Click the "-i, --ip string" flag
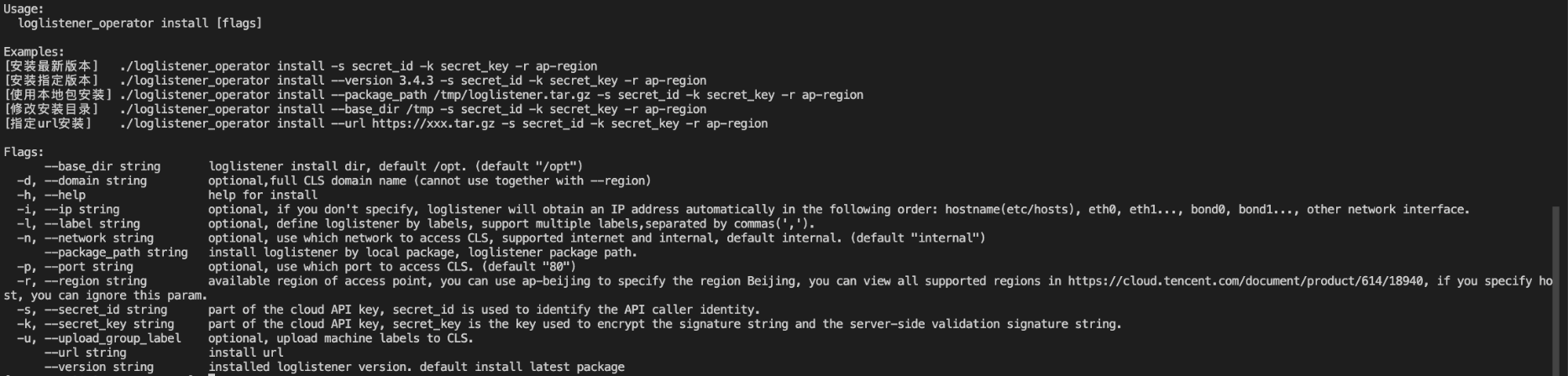Viewport: 1568px width, 376px height. point(68,209)
